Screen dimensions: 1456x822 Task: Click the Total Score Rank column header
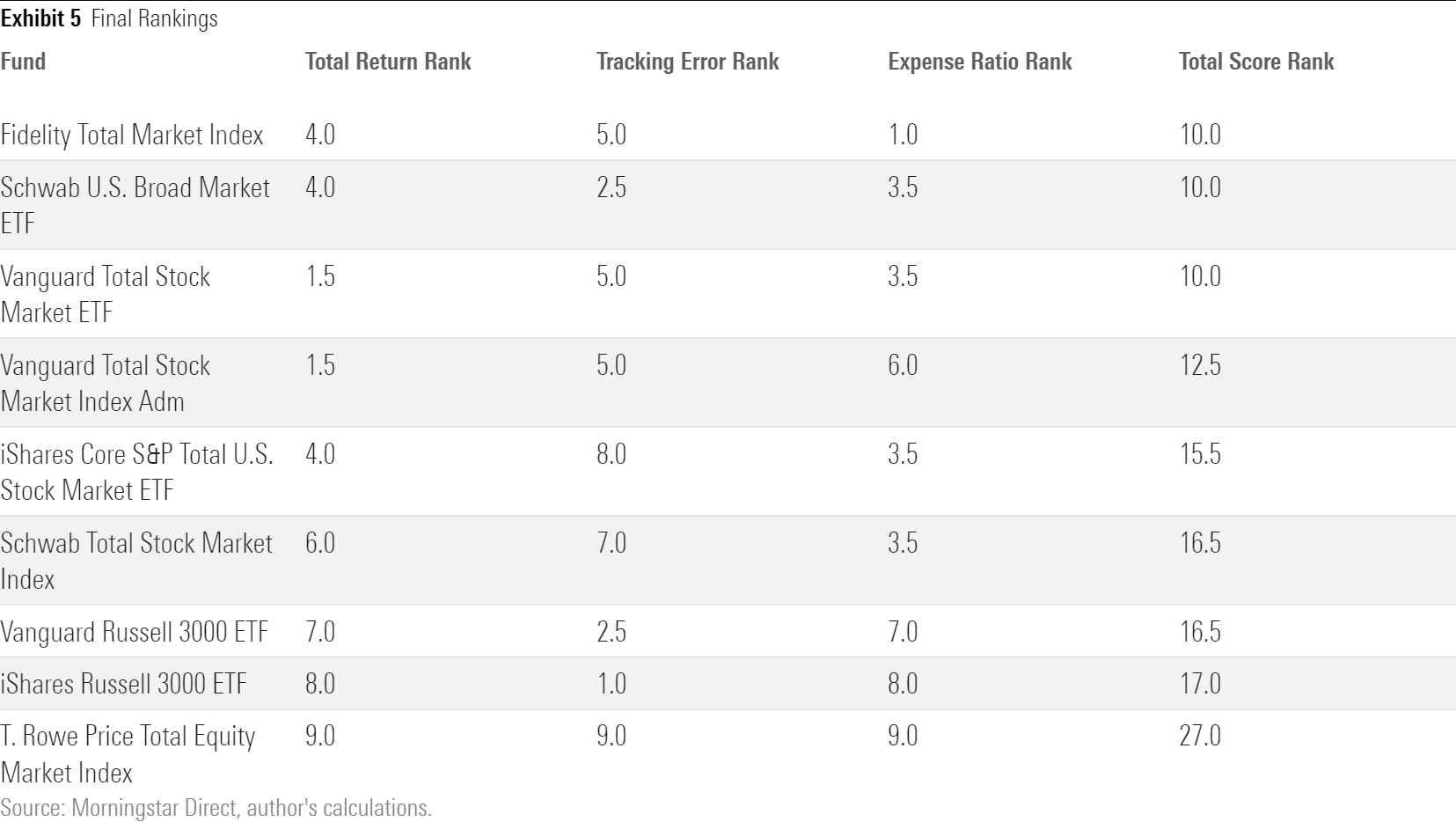pyautogui.click(x=1255, y=62)
